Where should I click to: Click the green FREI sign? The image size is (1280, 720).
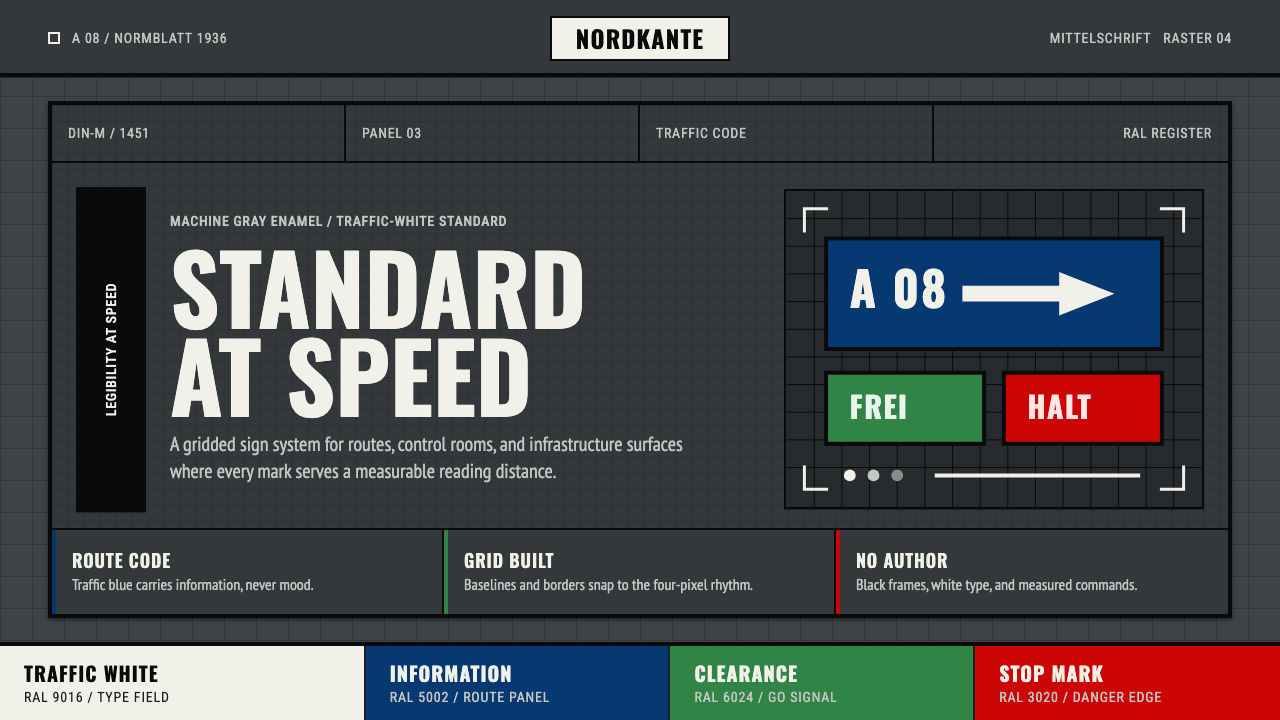[905, 408]
